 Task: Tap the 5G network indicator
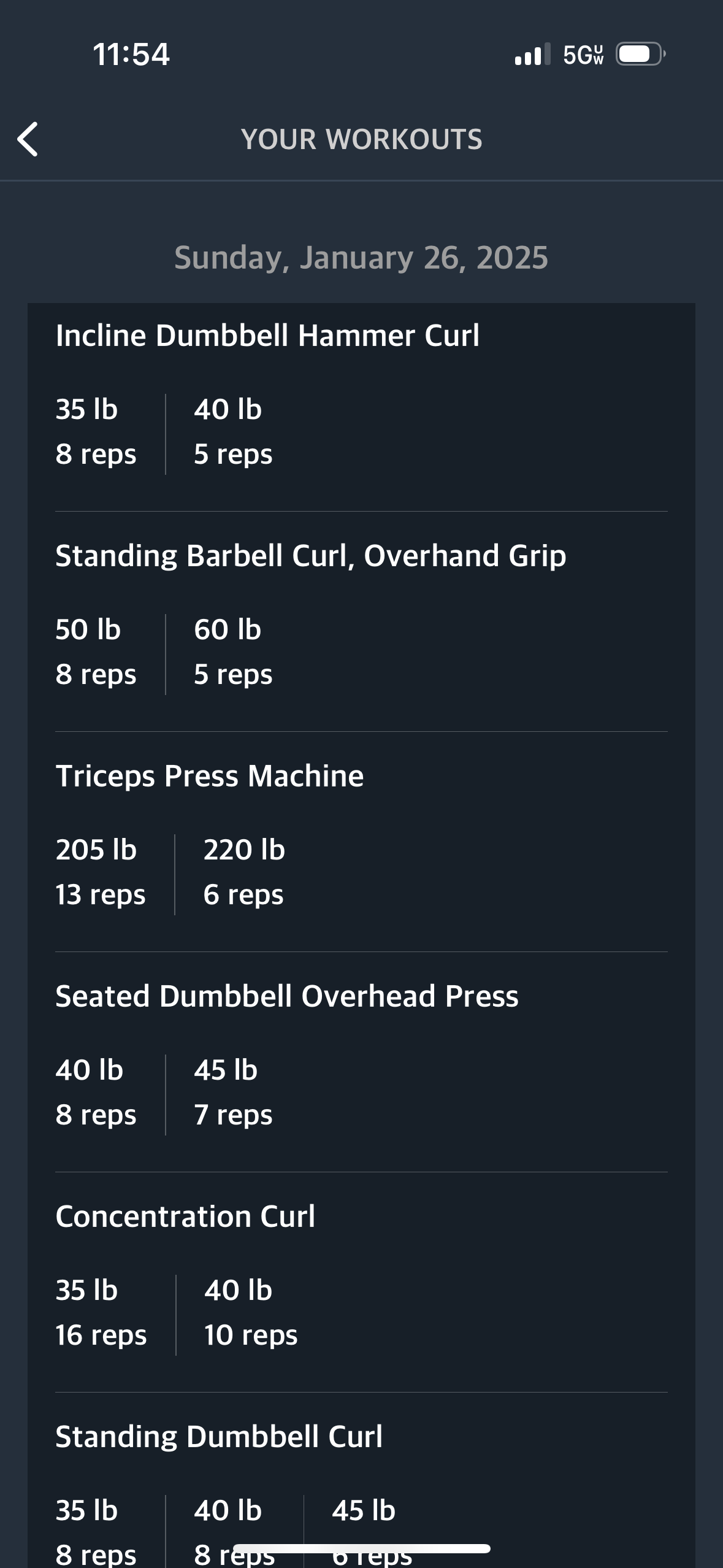click(x=583, y=55)
